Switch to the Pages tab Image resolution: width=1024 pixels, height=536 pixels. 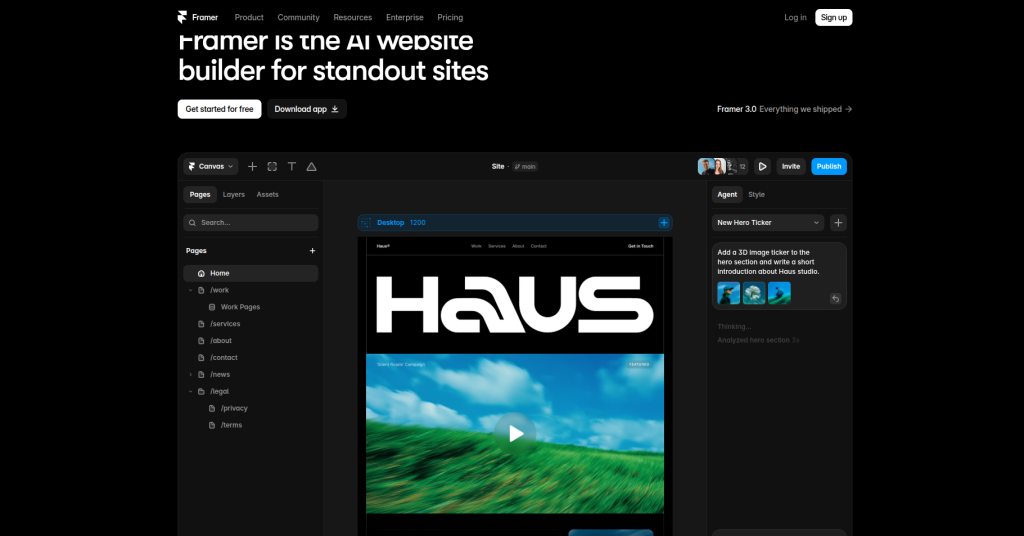(x=200, y=195)
